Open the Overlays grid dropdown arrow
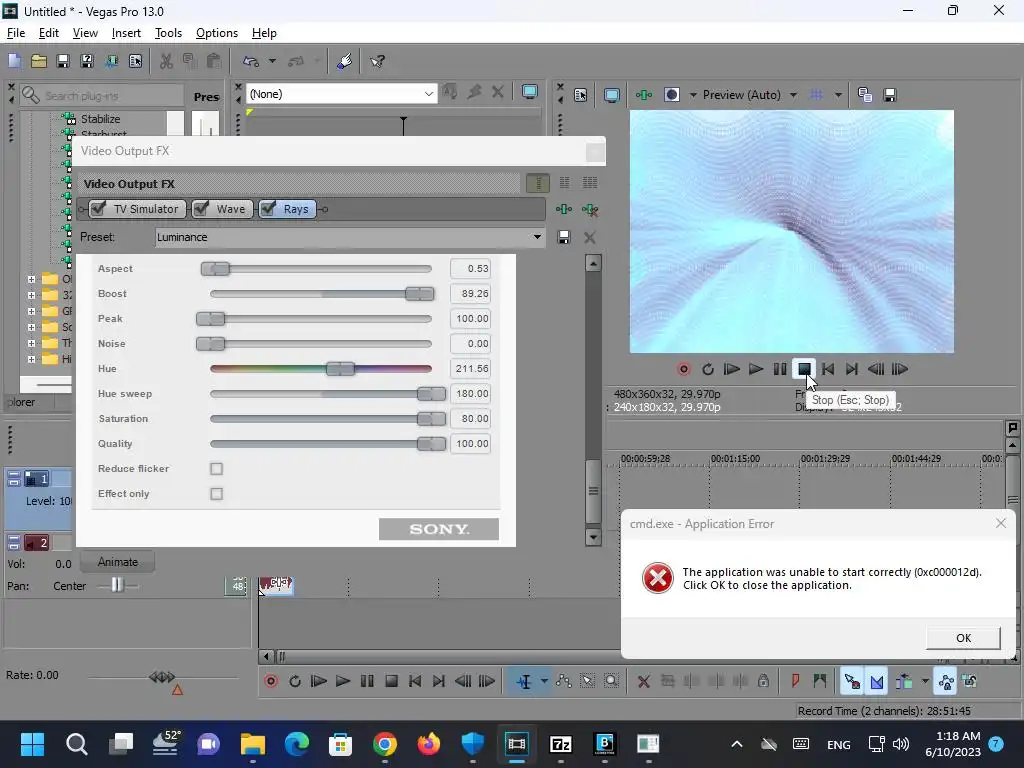 838,95
